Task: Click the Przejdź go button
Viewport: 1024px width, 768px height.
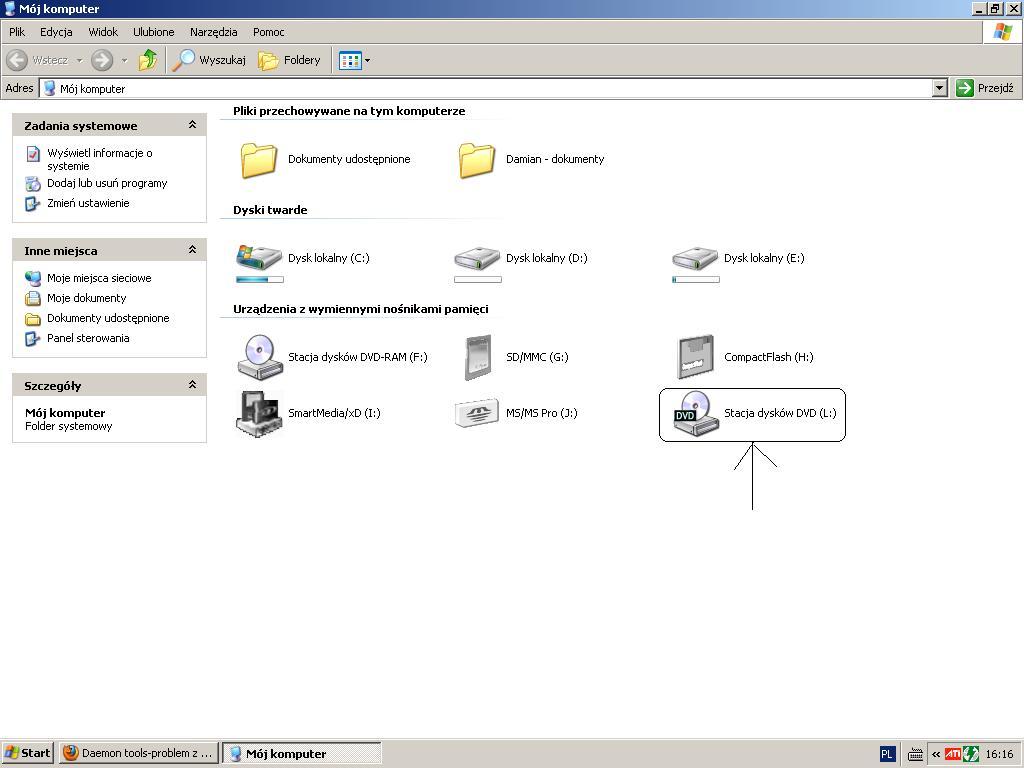Action: [985, 88]
